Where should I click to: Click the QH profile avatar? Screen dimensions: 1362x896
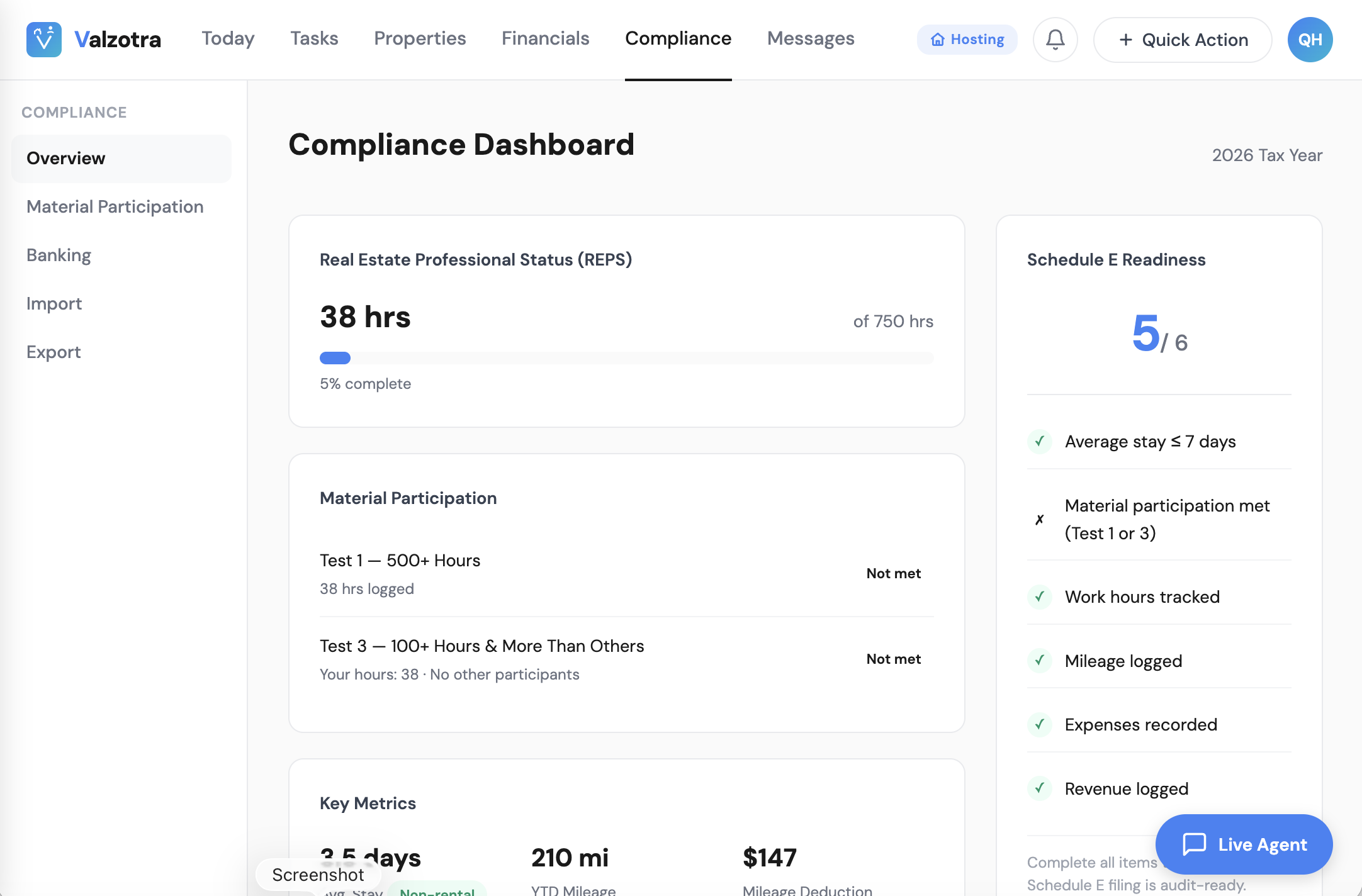1310,39
